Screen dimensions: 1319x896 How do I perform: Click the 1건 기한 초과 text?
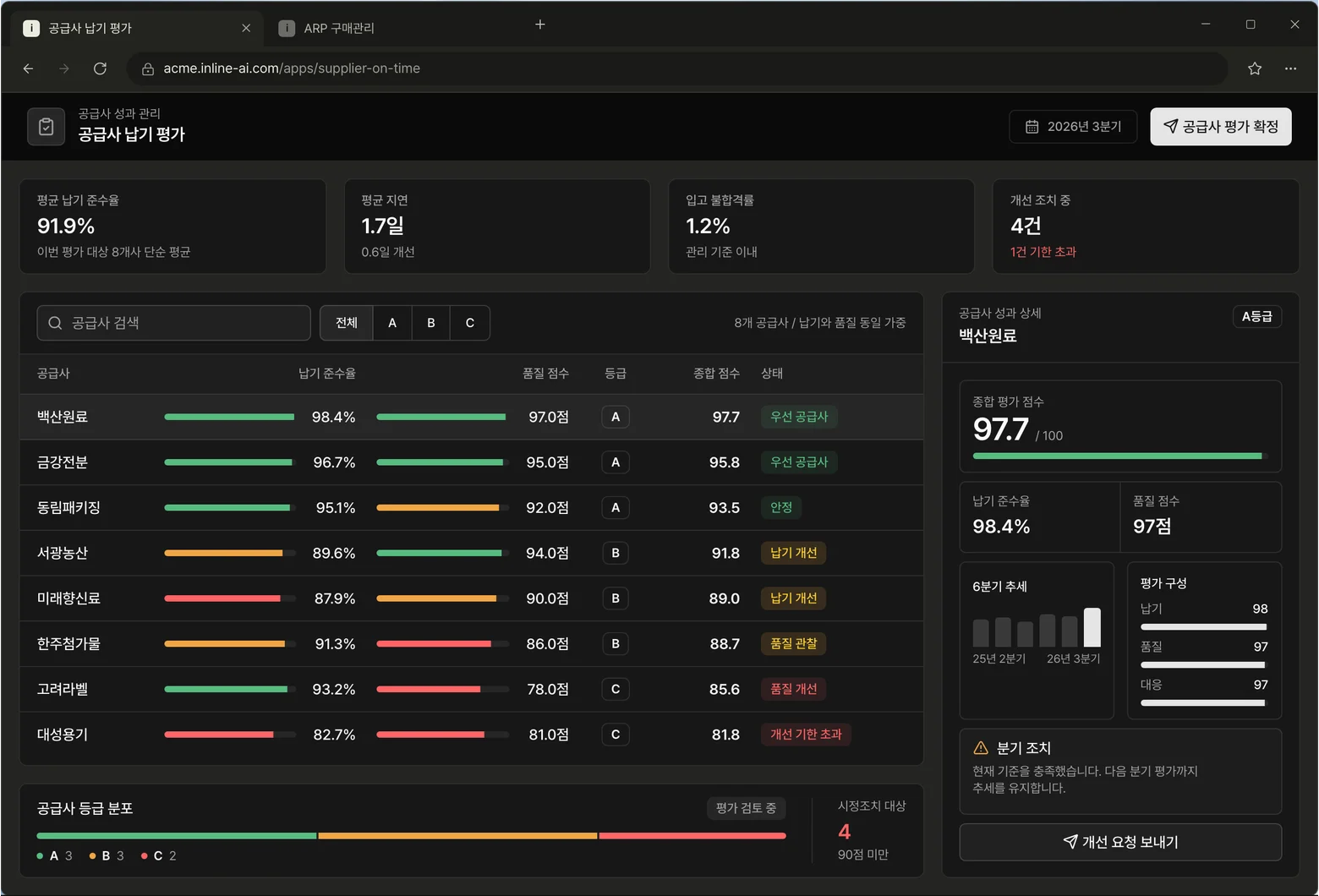(1043, 252)
